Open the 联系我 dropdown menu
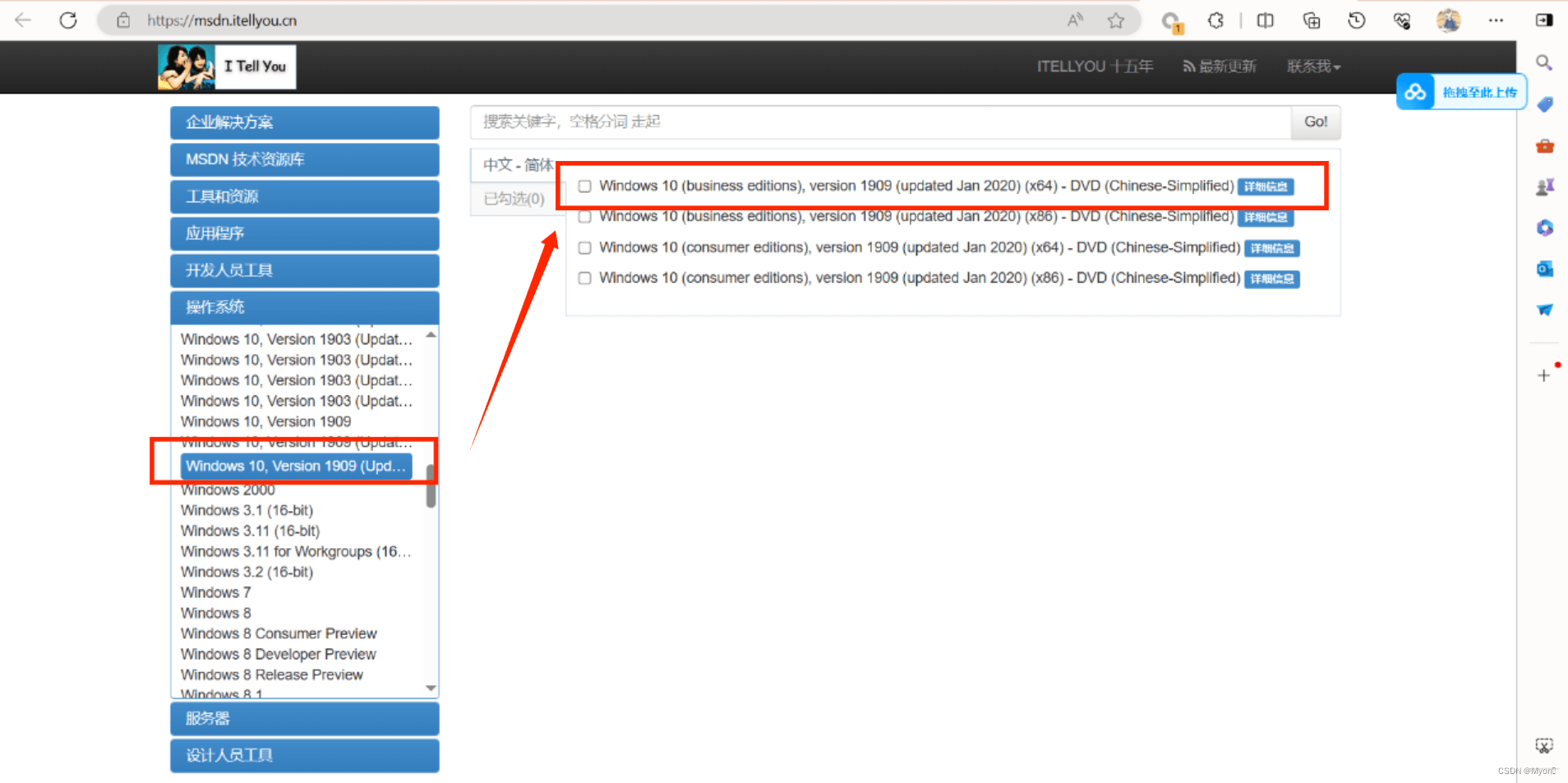1568x783 pixels. [1313, 67]
